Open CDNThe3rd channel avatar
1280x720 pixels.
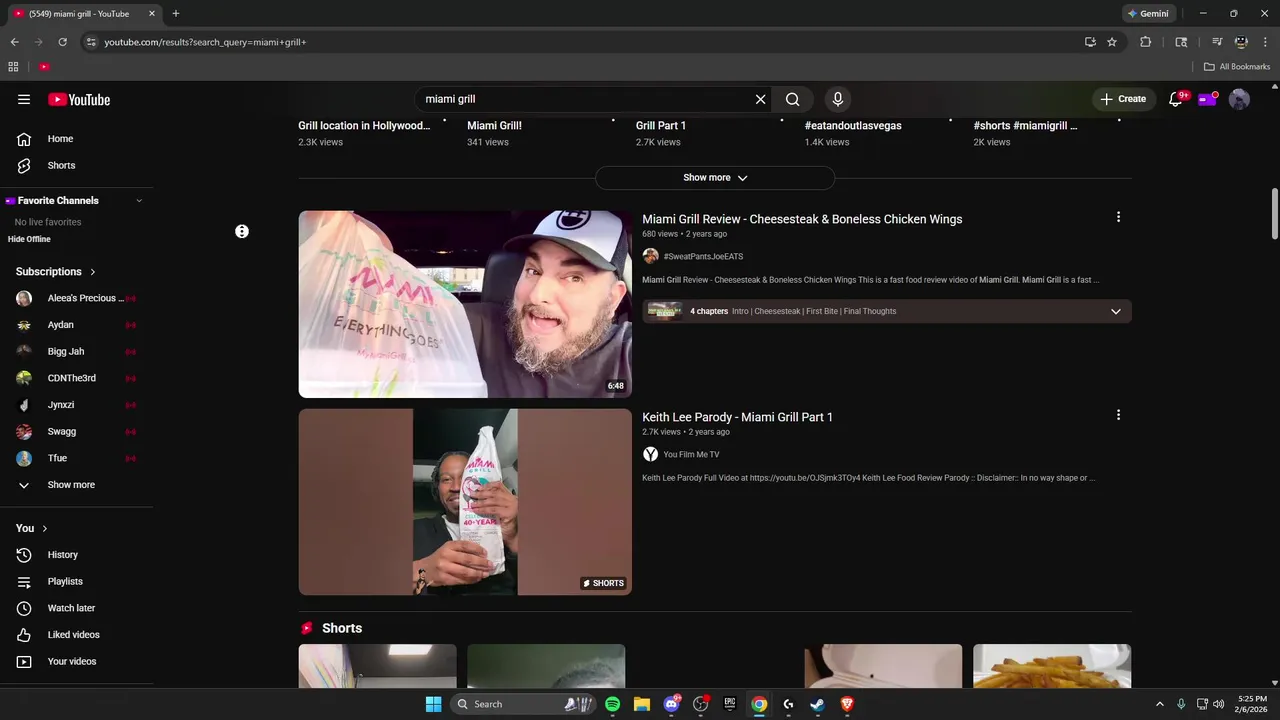point(24,378)
